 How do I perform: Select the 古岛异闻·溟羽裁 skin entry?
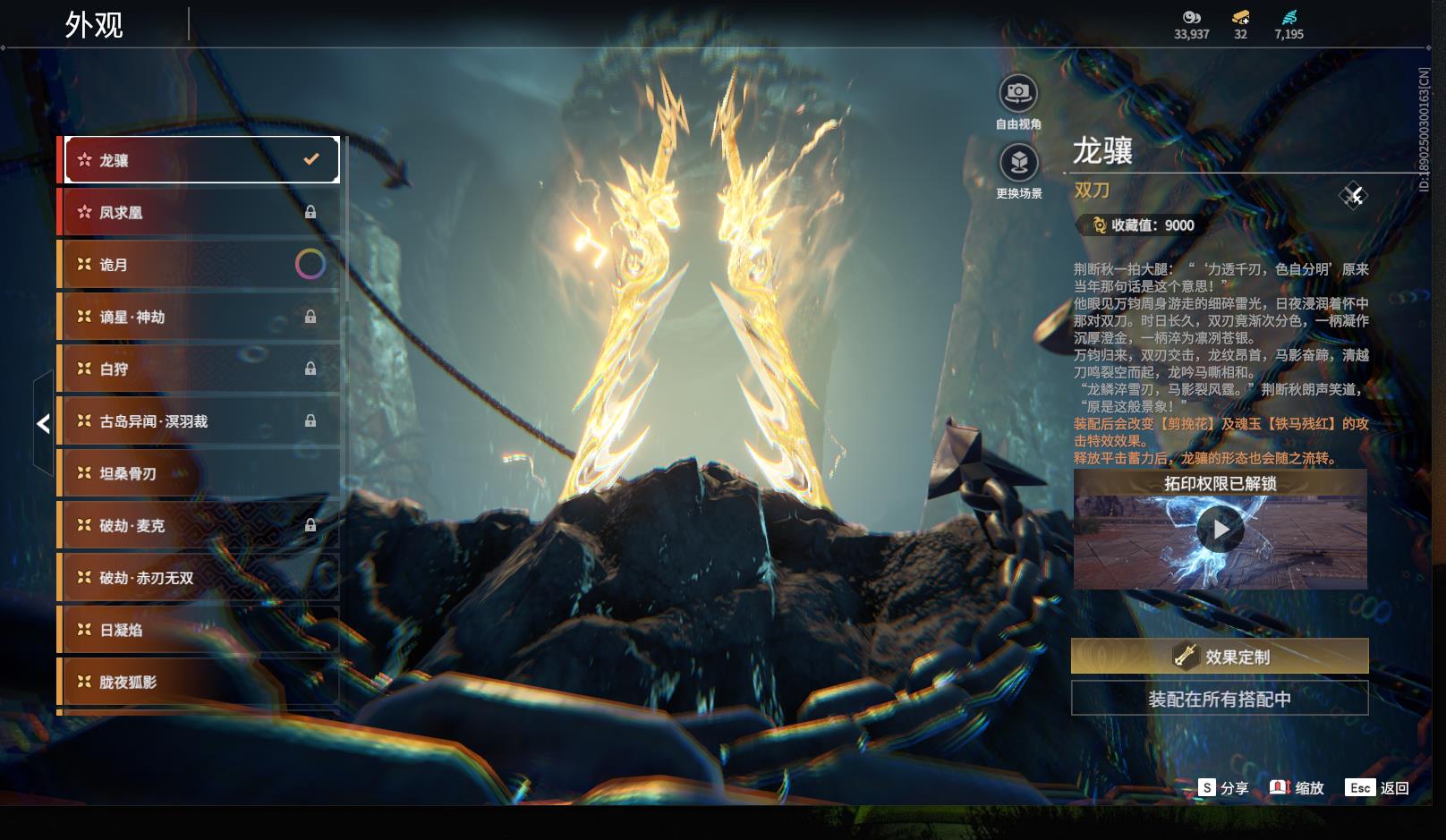pos(202,421)
